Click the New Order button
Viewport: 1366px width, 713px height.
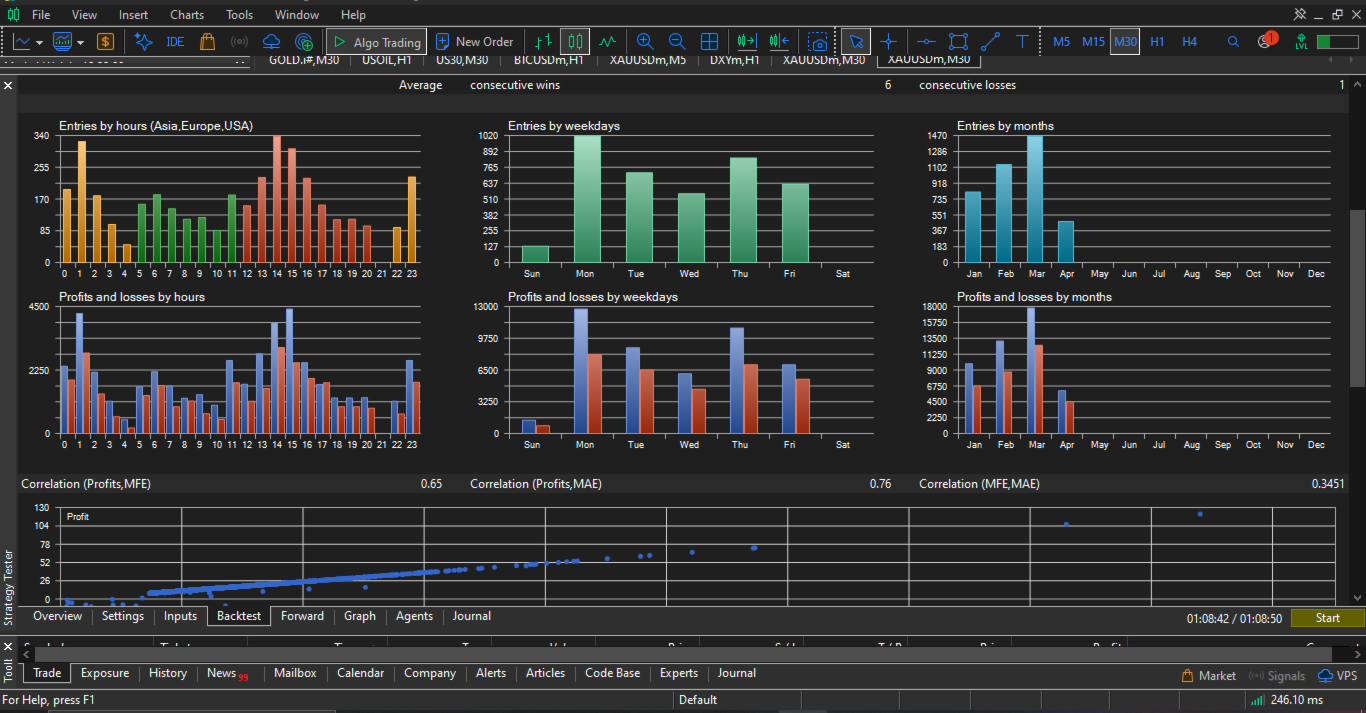point(475,42)
